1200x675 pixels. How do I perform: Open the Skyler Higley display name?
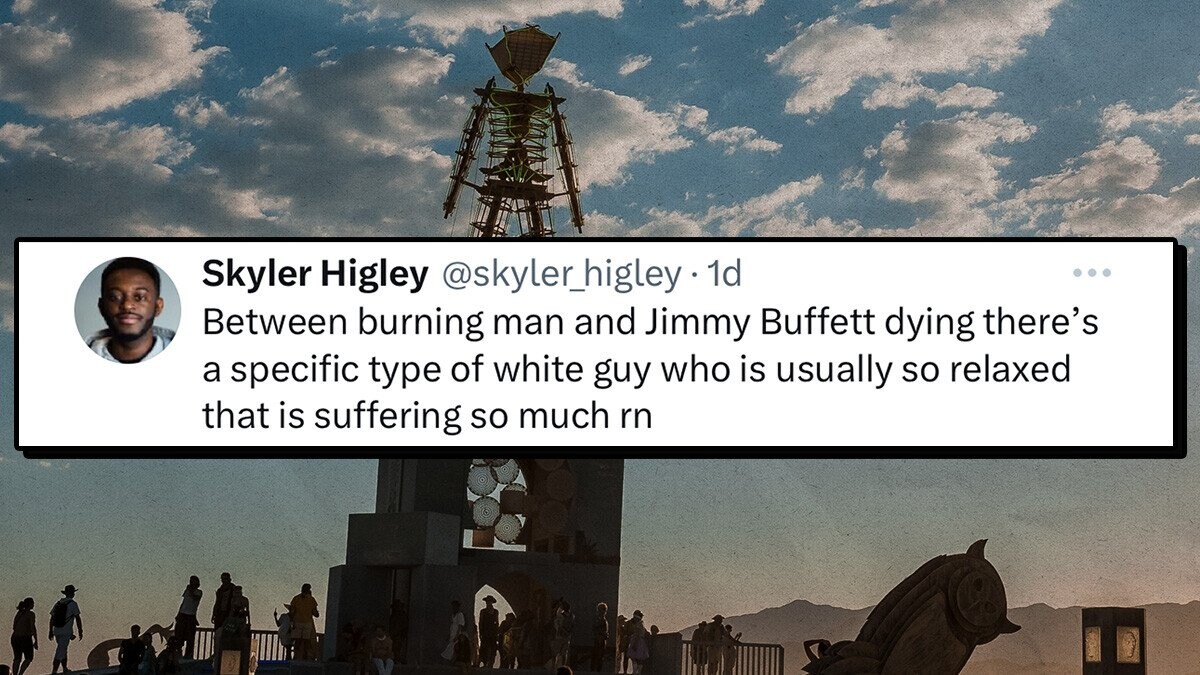pyautogui.click(x=314, y=274)
